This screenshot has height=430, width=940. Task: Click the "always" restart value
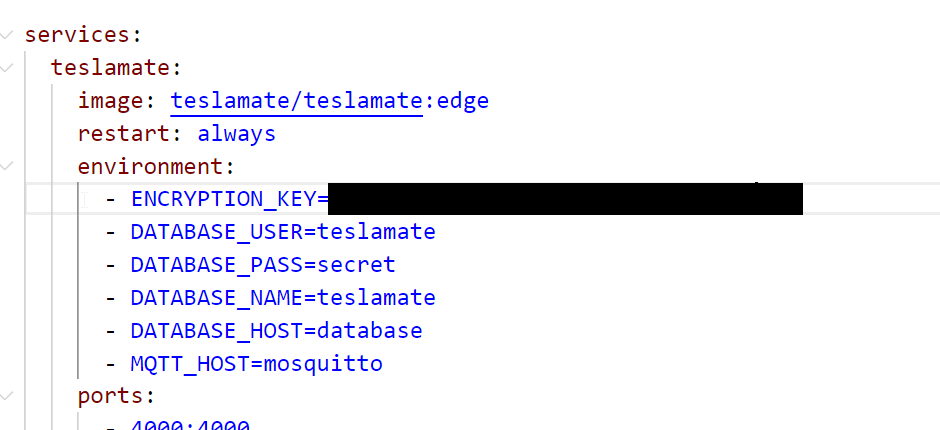click(x=236, y=134)
